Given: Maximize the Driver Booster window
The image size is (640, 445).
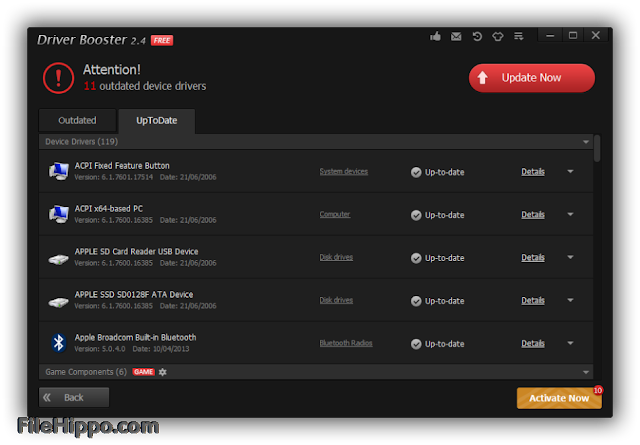Looking at the screenshot, I should 573,36.
